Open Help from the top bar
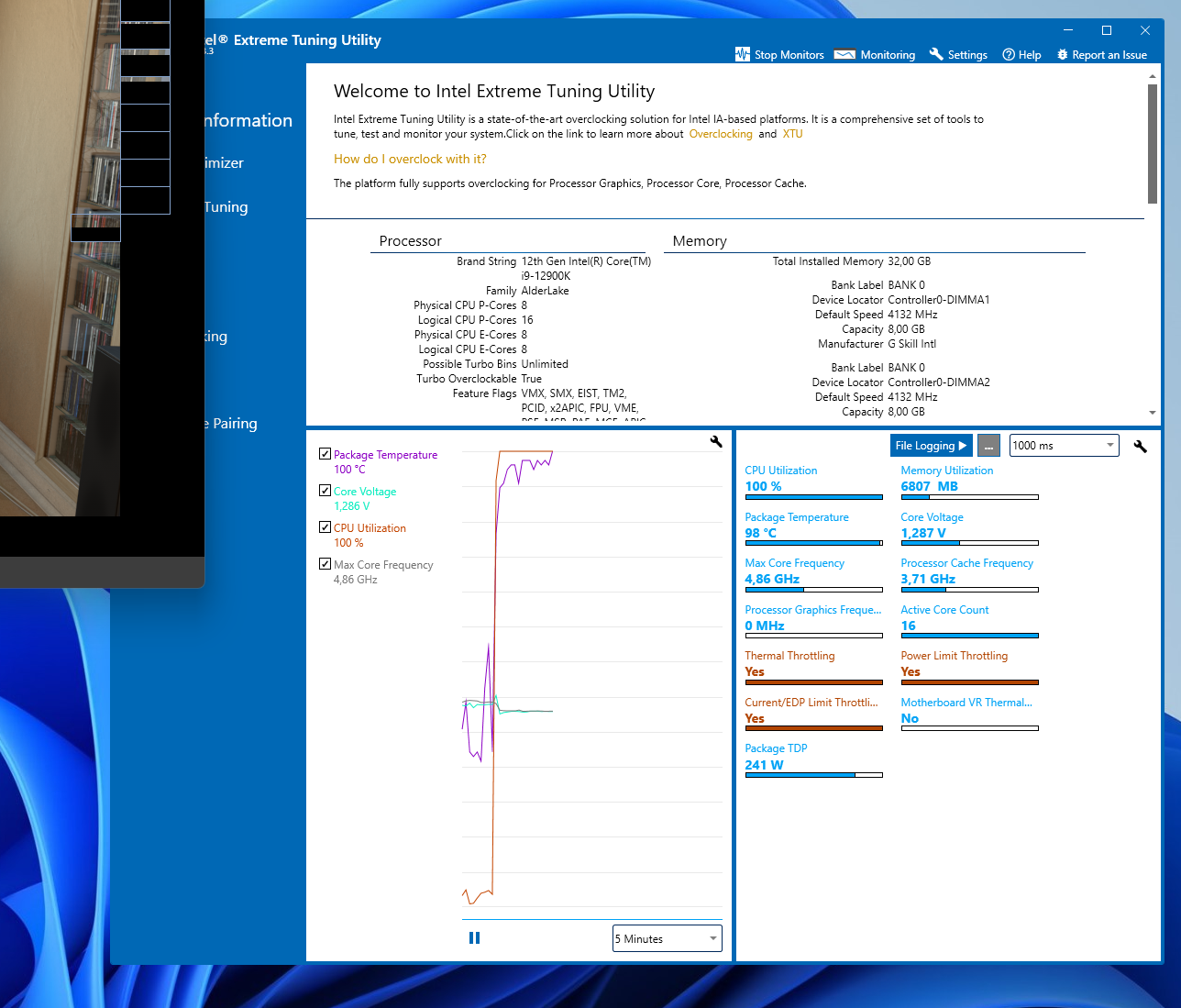The image size is (1181, 1008). [1021, 54]
